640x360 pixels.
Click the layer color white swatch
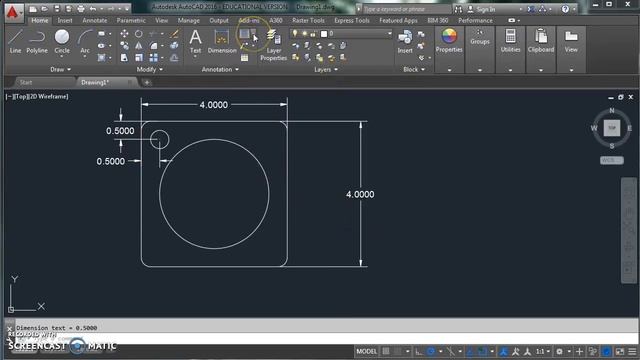[x=324, y=33]
